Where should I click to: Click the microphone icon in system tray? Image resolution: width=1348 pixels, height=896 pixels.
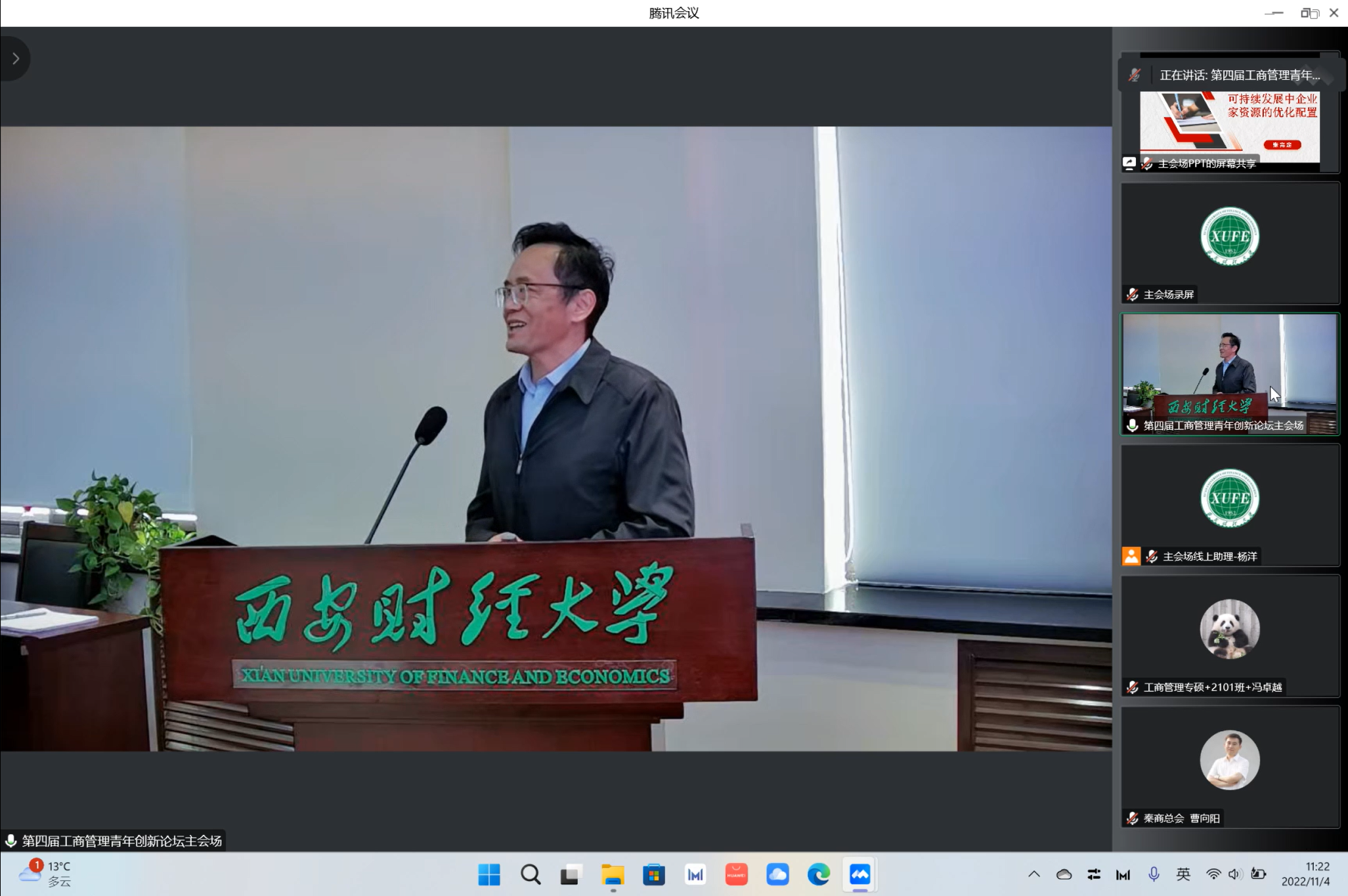tap(1154, 874)
